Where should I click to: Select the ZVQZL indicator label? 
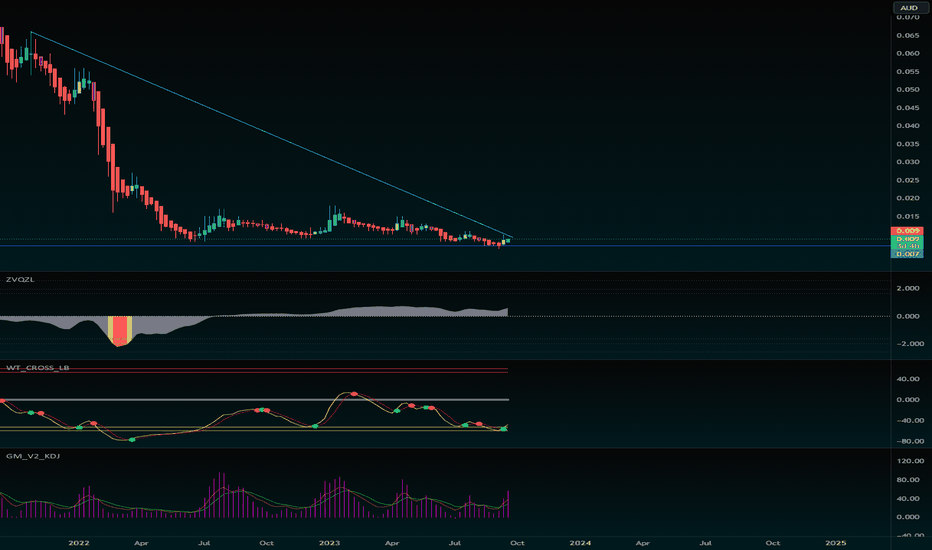point(20,279)
